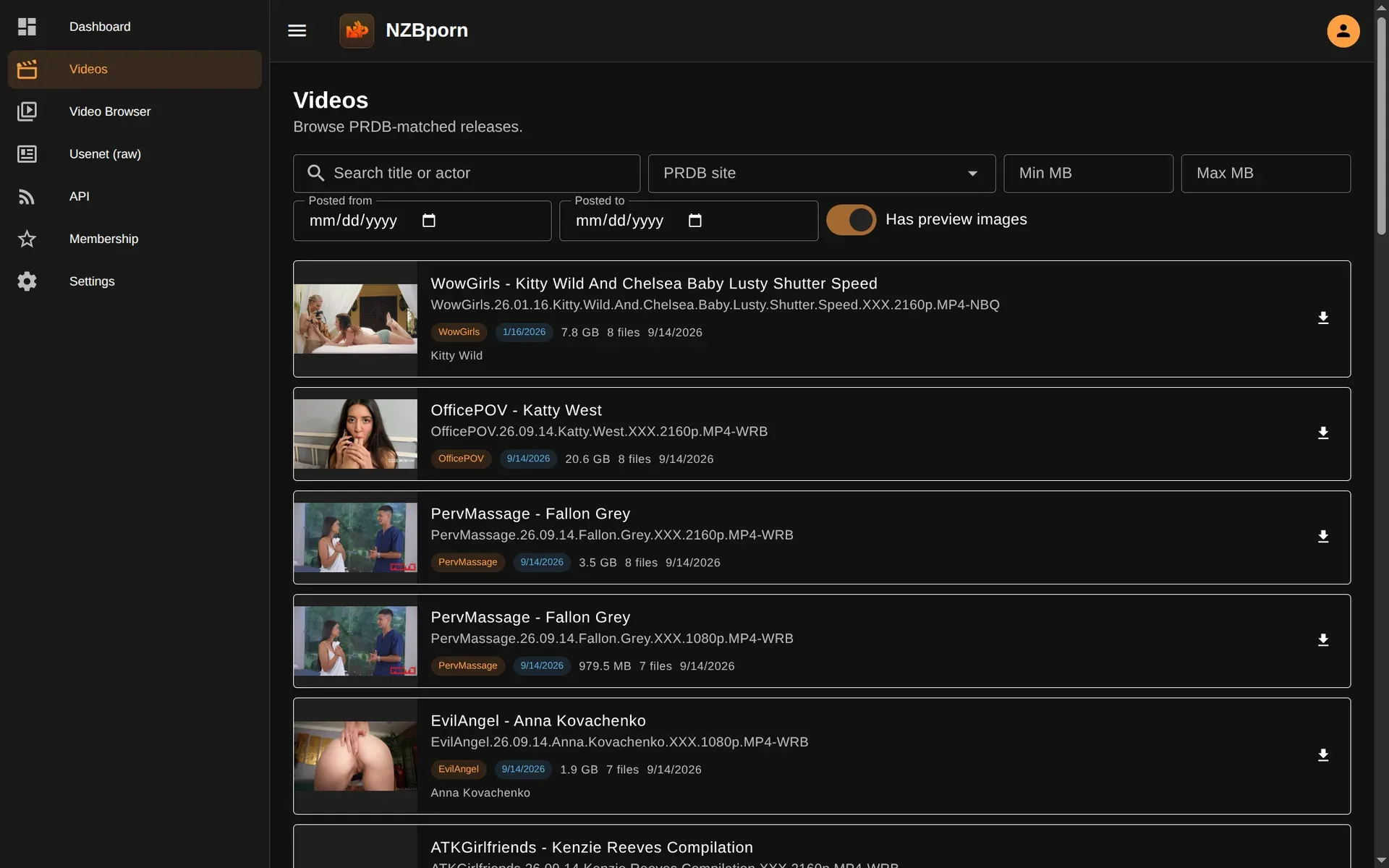Image resolution: width=1389 pixels, height=868 pixels.
Task: Open Video Browser from the sidebar
Action: (x=135, y=111)
